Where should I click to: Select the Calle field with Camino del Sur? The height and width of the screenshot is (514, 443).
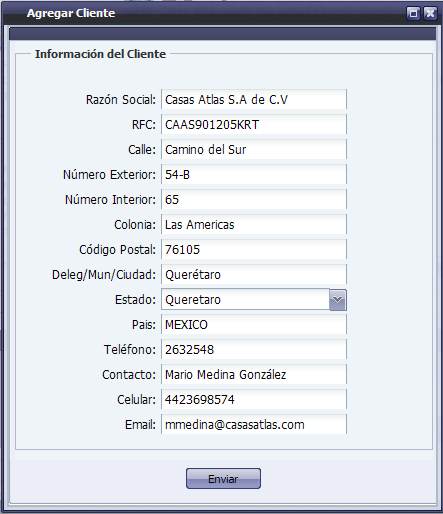coord(254,149)
